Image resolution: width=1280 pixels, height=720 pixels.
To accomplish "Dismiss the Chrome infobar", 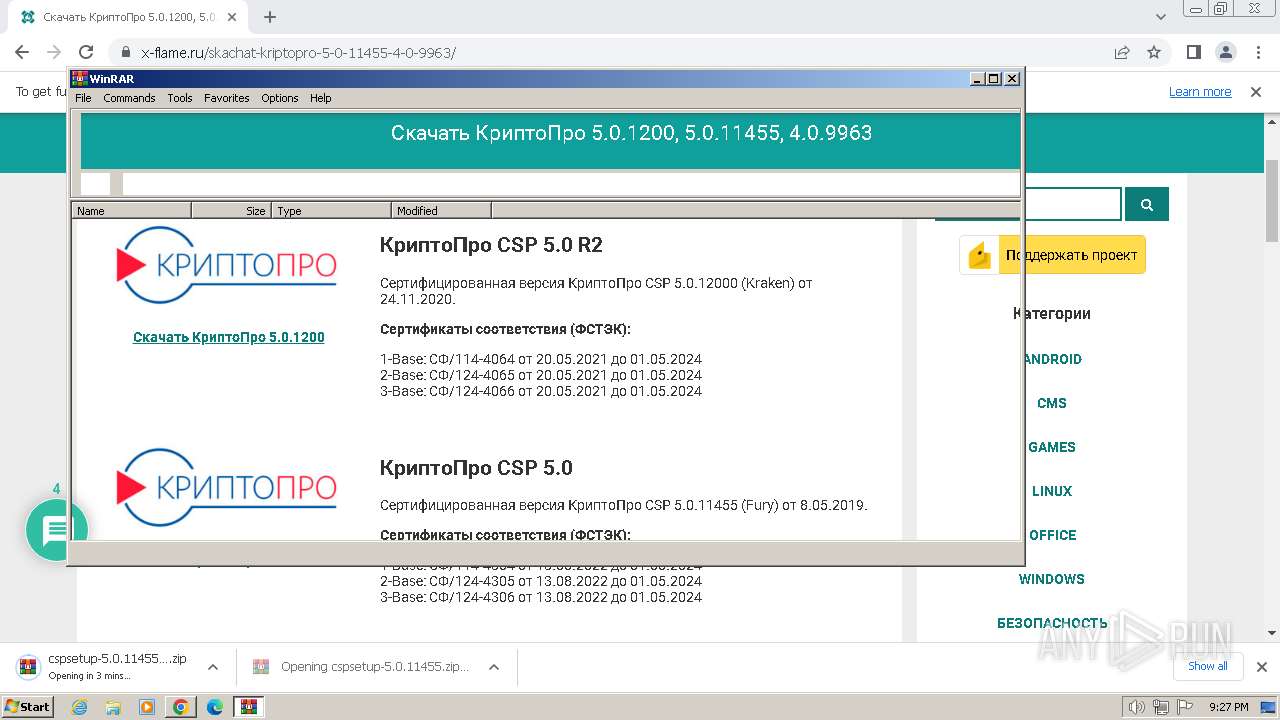I will point(1256,91).
